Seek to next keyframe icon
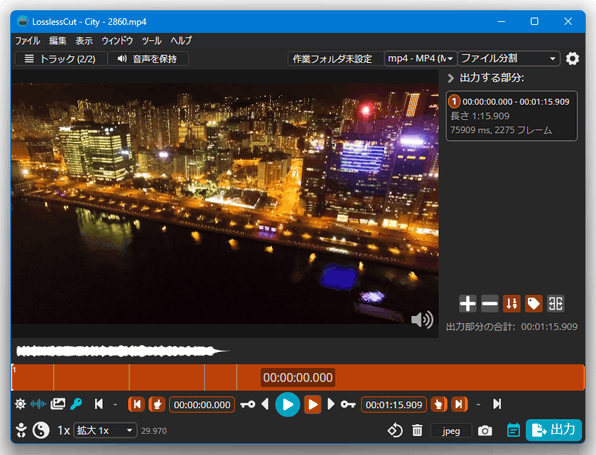 coord(348,404)
